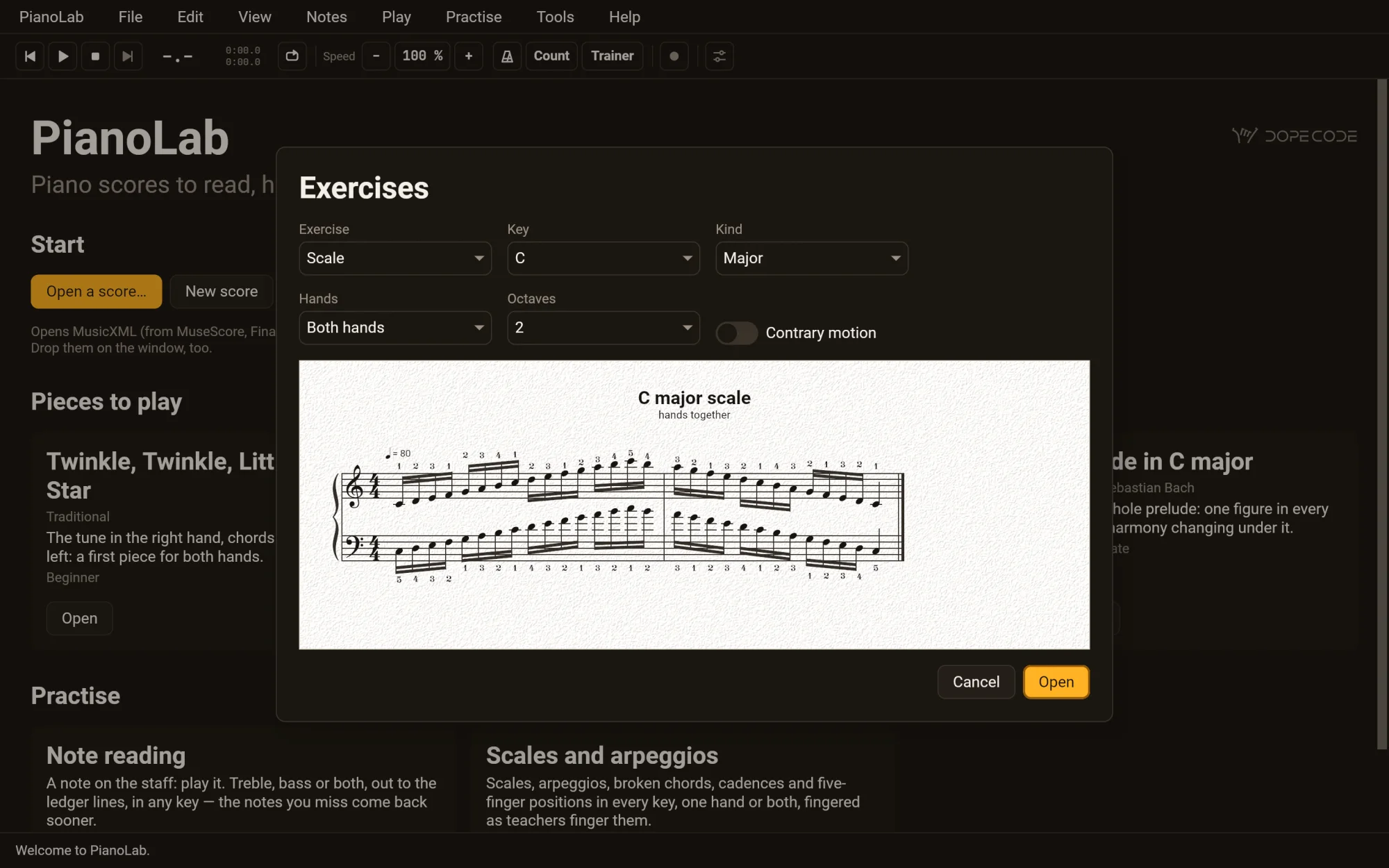Click the skip to start transport icon

click(30, 56)
